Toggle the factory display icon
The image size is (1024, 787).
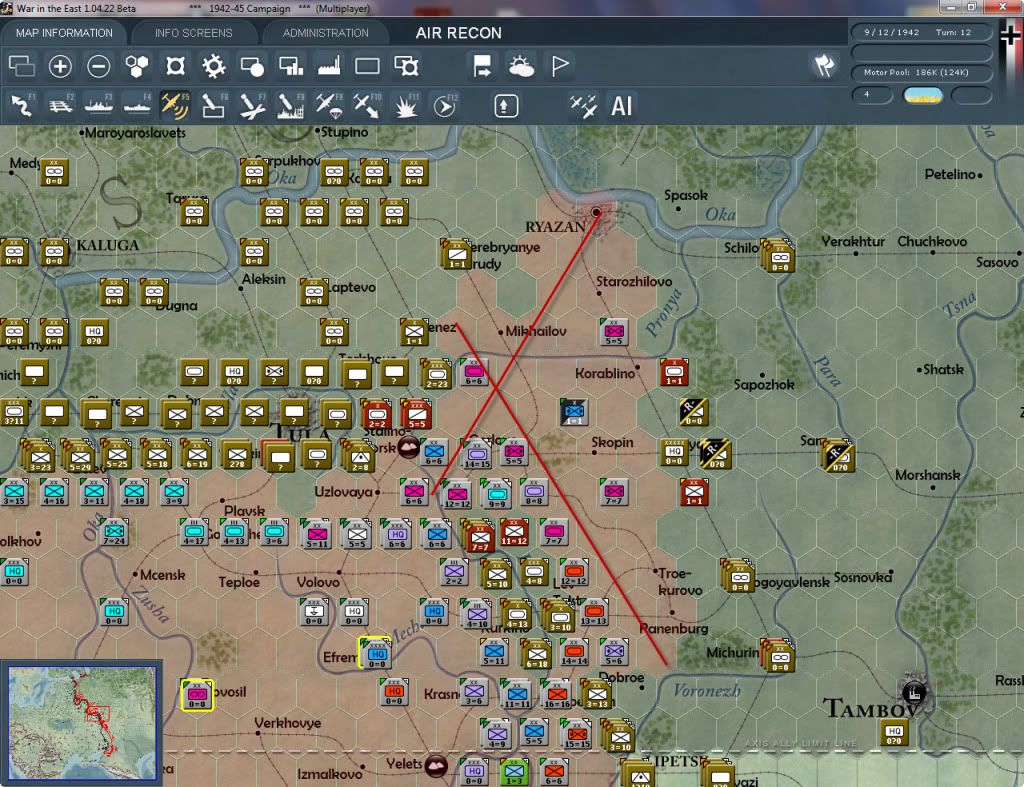click(x=329, y=66)
